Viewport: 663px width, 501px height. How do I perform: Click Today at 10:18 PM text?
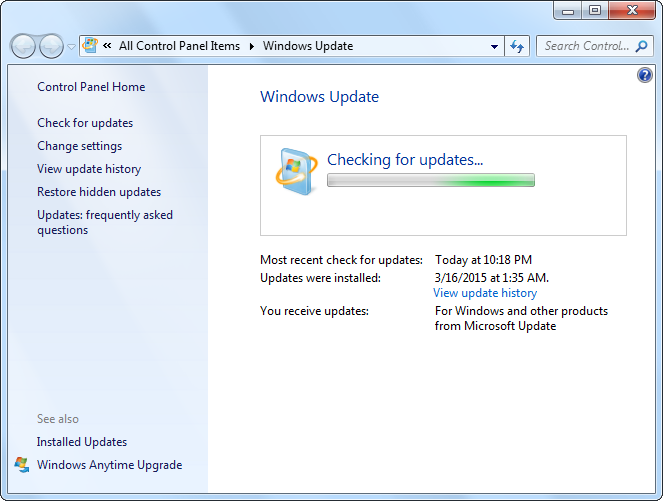pos(484,260)
